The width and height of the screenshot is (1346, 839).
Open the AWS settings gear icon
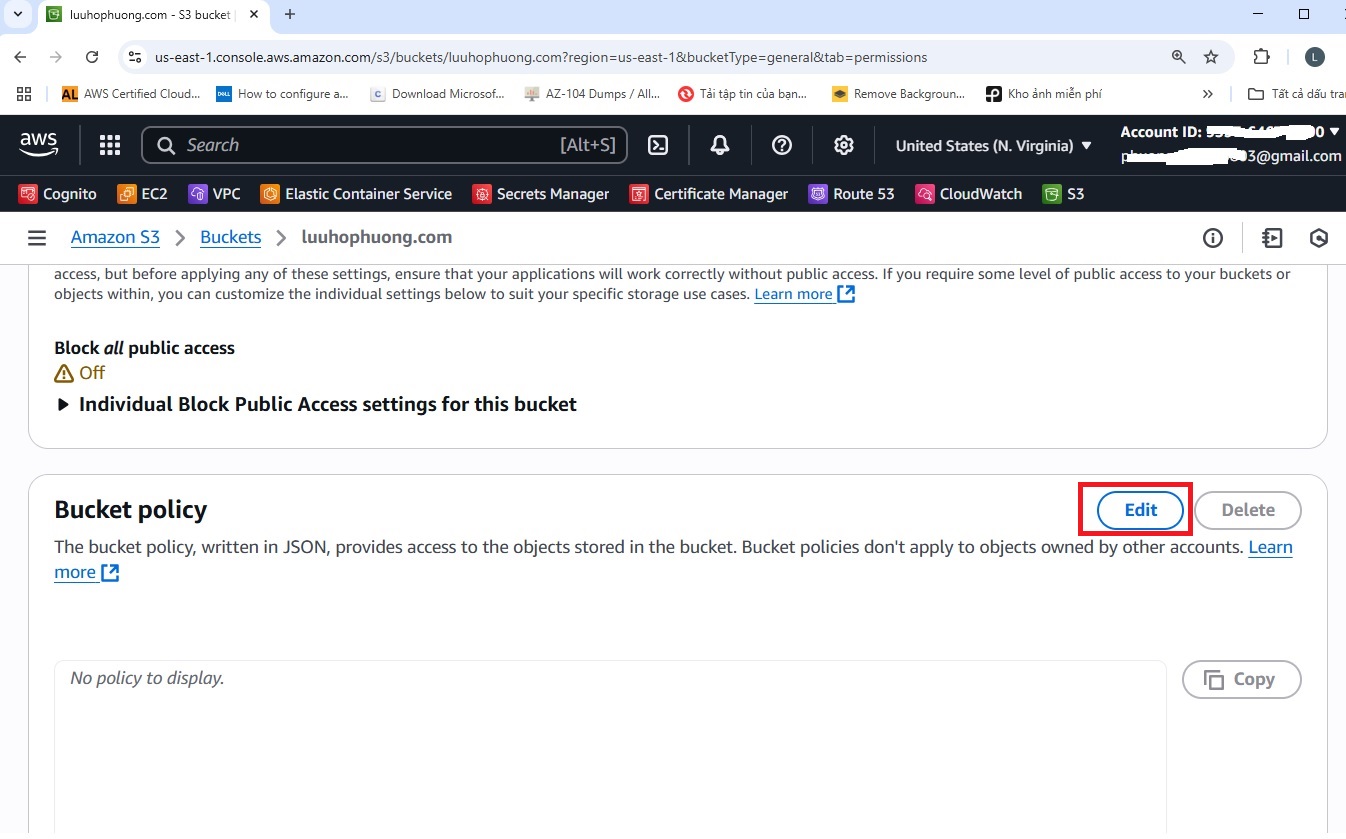(844, 145)
